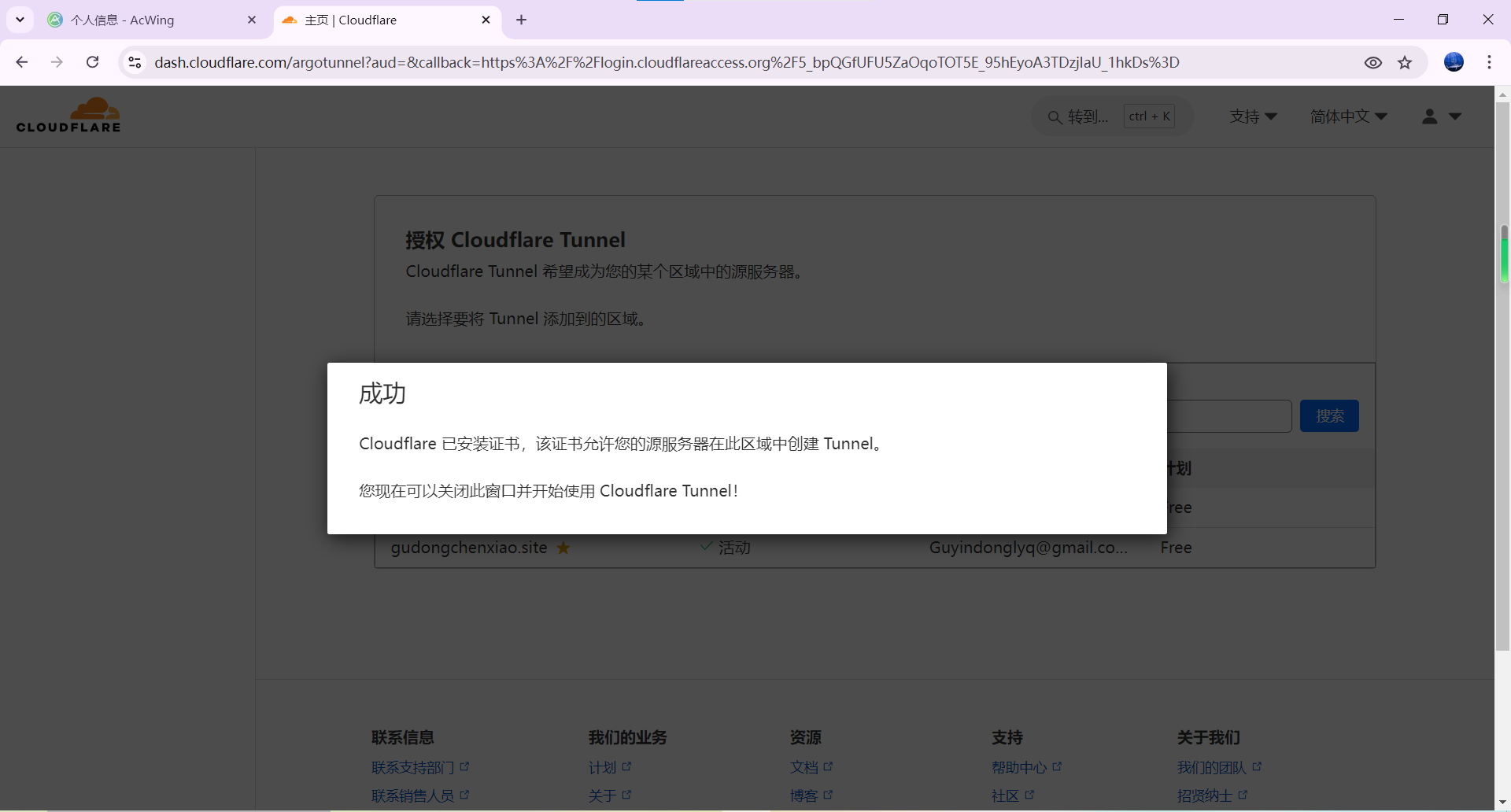Open the 博客 footer link
1511x812 pixels.
tap(811, 795)
